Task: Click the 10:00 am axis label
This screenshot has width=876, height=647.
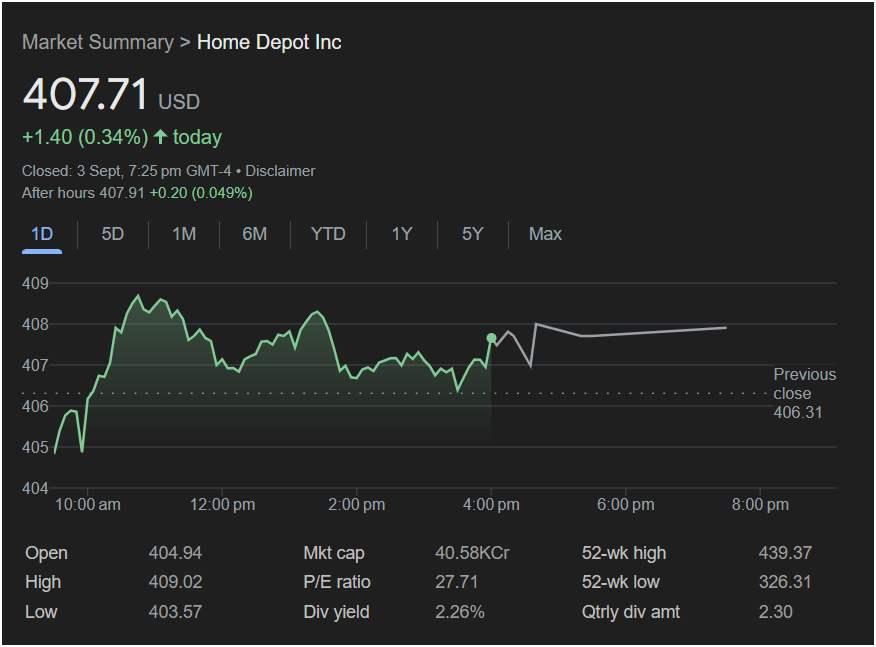Action: [88, 505]
